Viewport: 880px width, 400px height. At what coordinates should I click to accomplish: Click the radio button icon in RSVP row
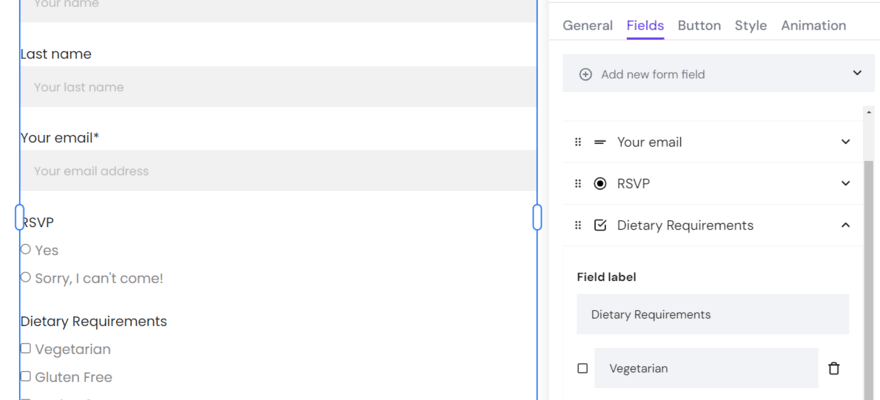coord(600,184)
